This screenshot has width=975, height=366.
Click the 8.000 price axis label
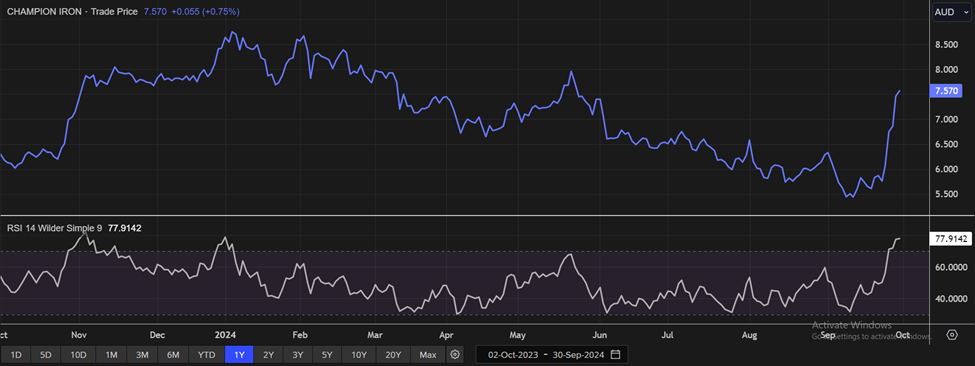(x=945, y=70)
